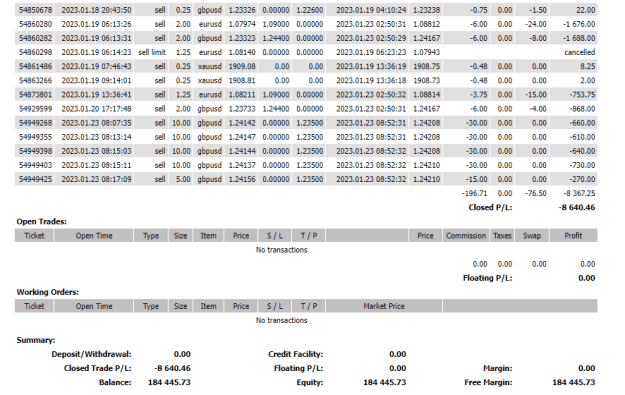Image resolution: width=625 pixels, height=395 pixels.
Task: Click open price 1909.08
Action: tap(242, 66)
